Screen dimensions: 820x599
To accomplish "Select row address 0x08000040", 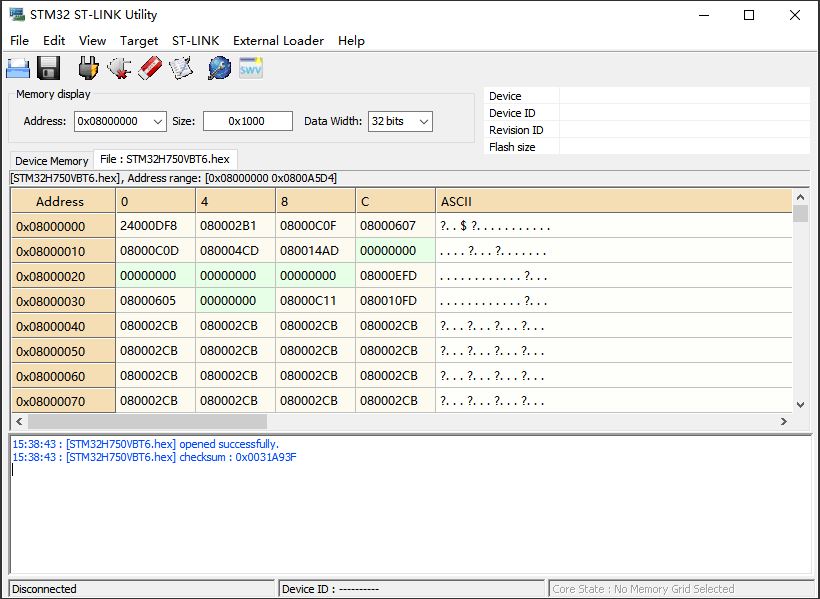I will point(63,326).
